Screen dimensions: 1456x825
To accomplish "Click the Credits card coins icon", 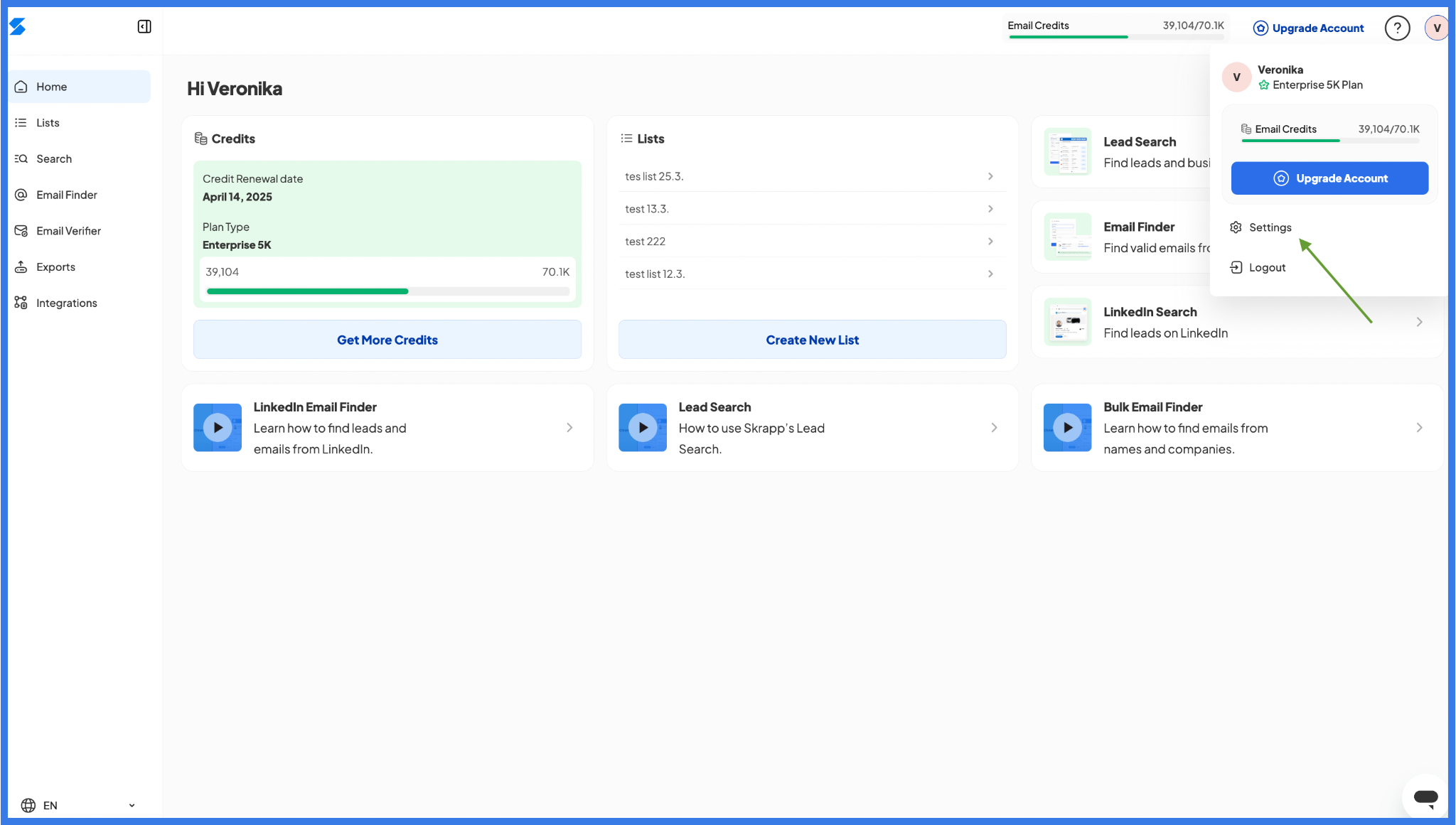I will [200, 139].
